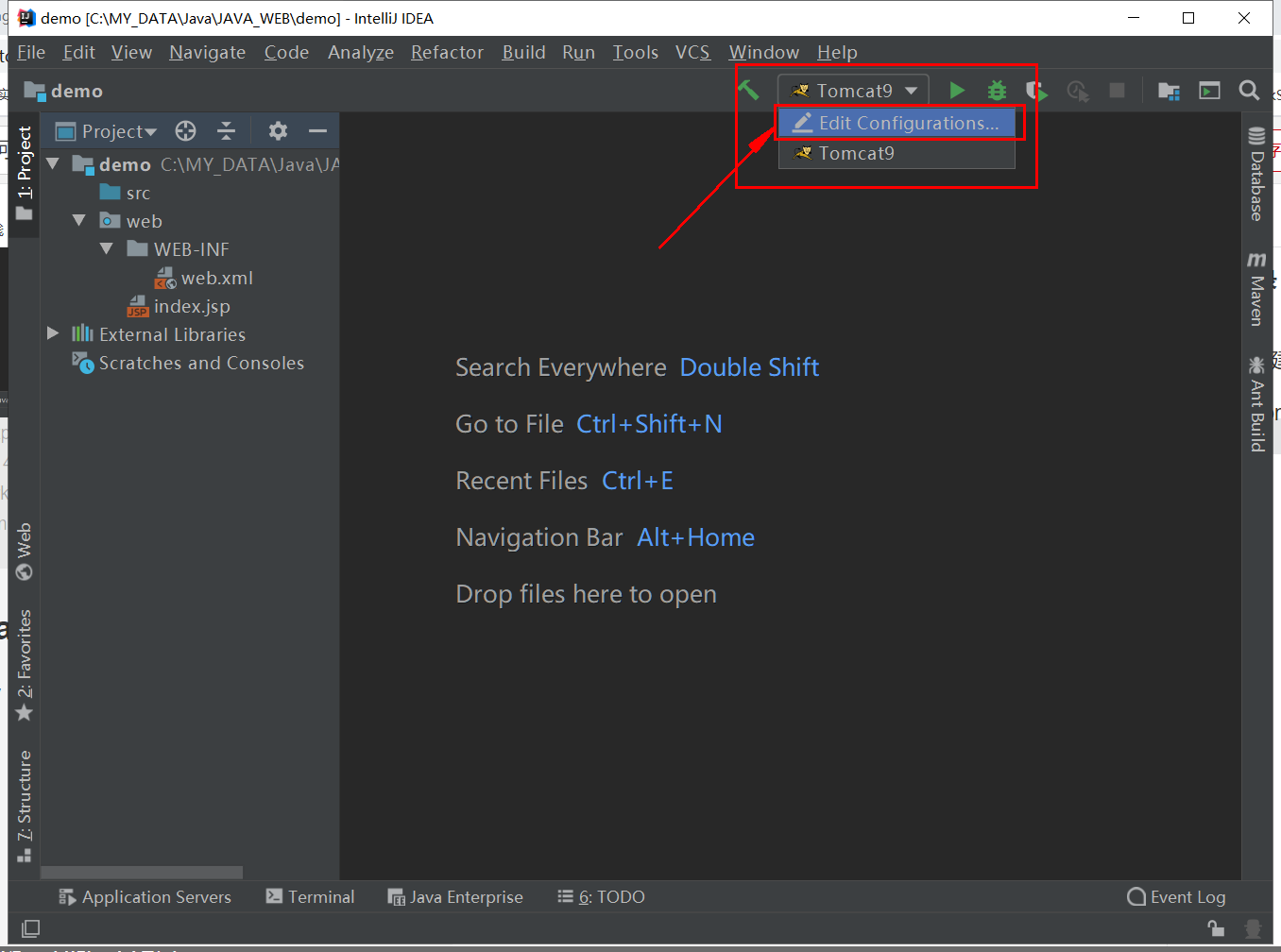The width and height of the screenshot is (1281, 952).
Task: Open the 6: TODO tool window
Action: tap(601, 897)
